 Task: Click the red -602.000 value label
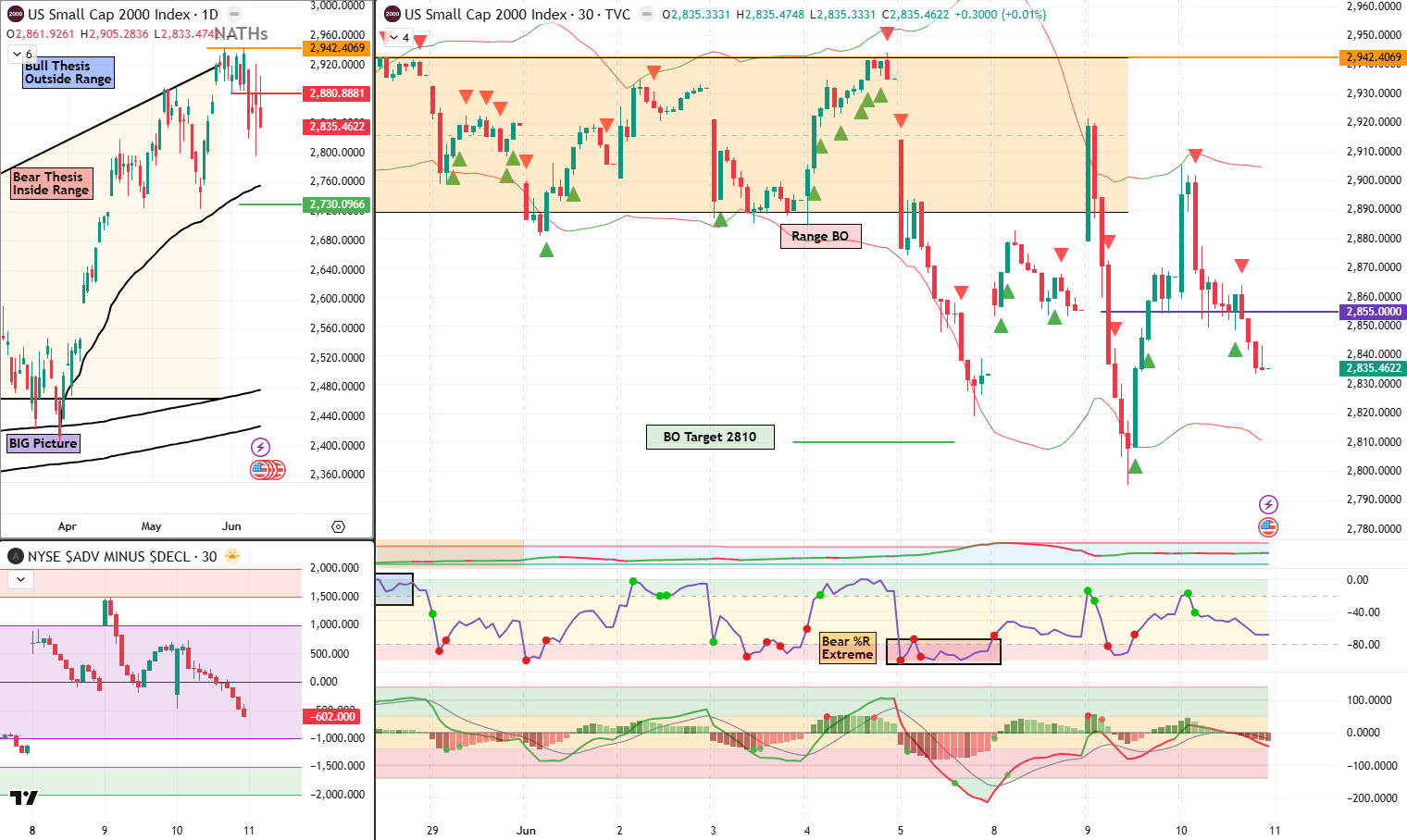click(333, 717)
